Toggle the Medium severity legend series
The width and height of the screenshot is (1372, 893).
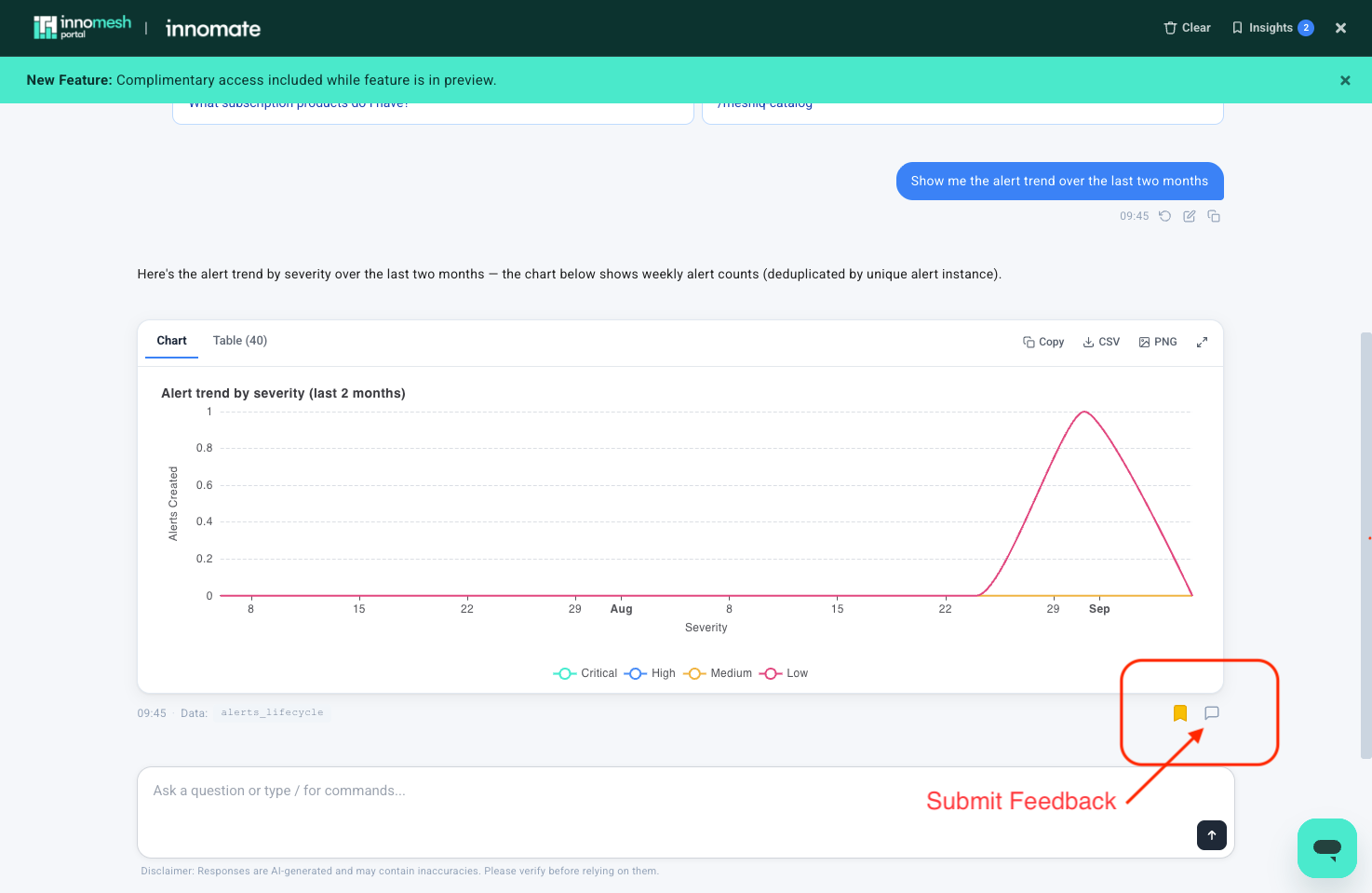coord(718,673)
